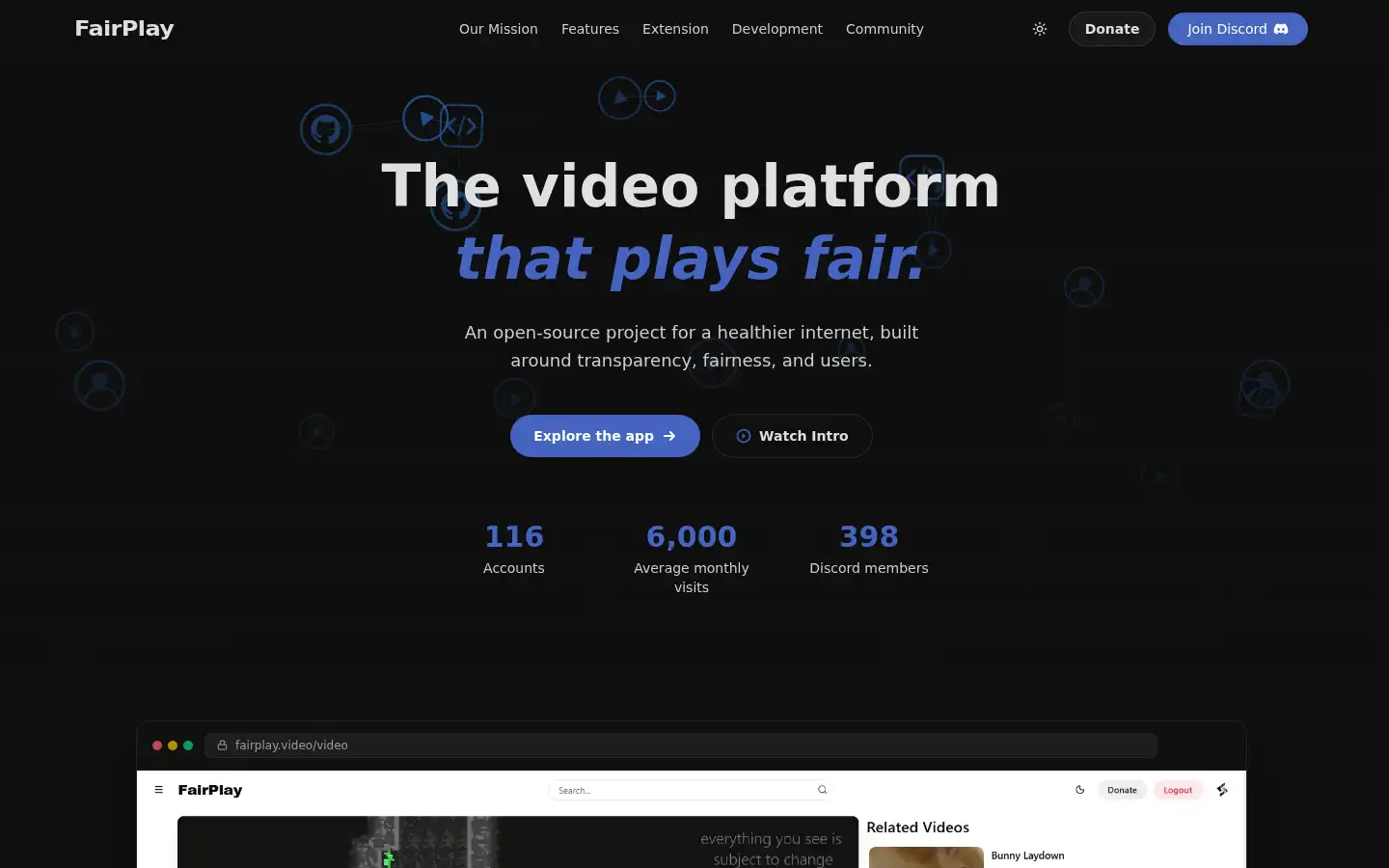Open the Community nav link
This screenshot has width=1389, height=868.
tap(885, 29)
